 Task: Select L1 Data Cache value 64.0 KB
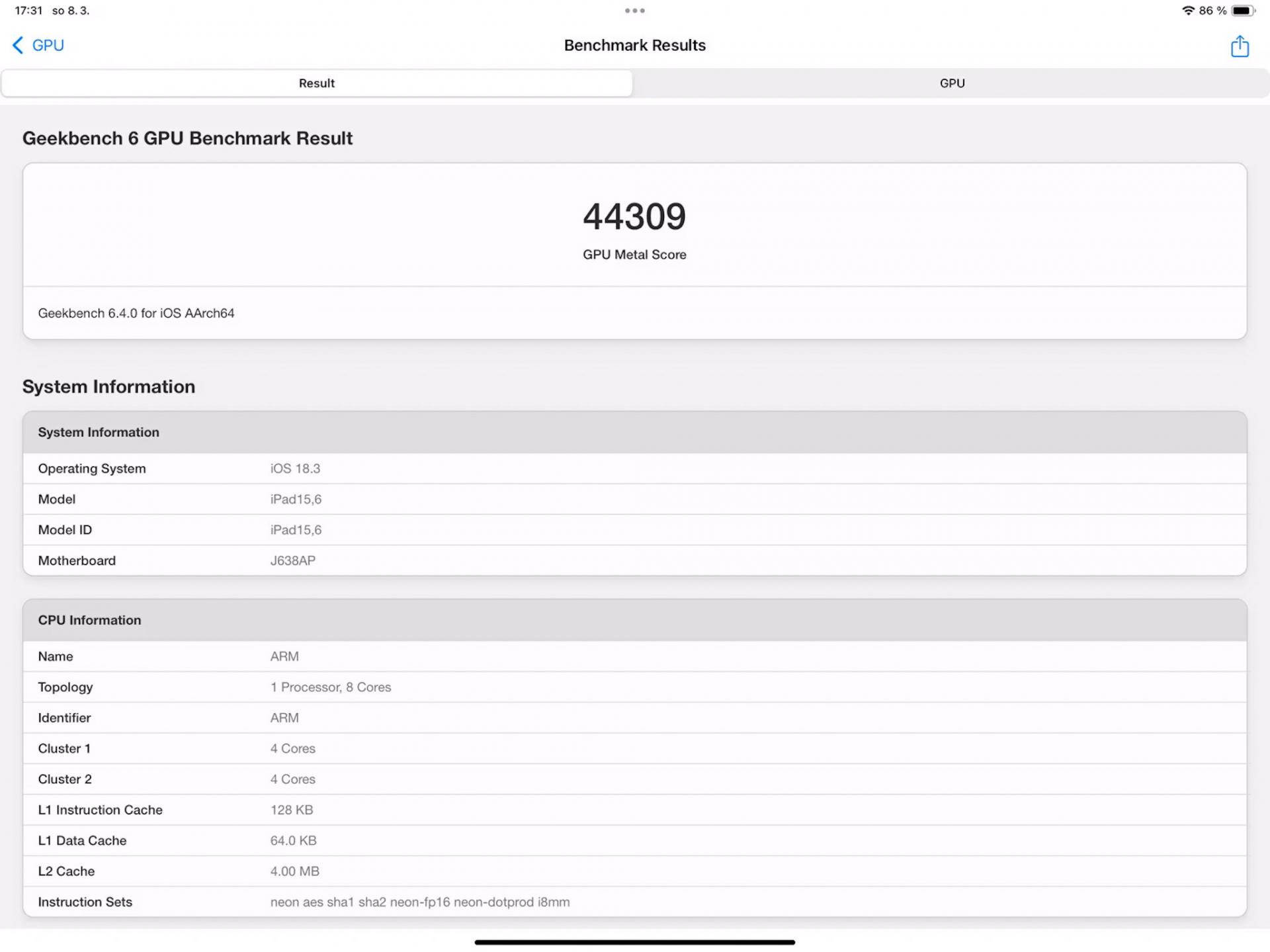click(x=293, y=840)
